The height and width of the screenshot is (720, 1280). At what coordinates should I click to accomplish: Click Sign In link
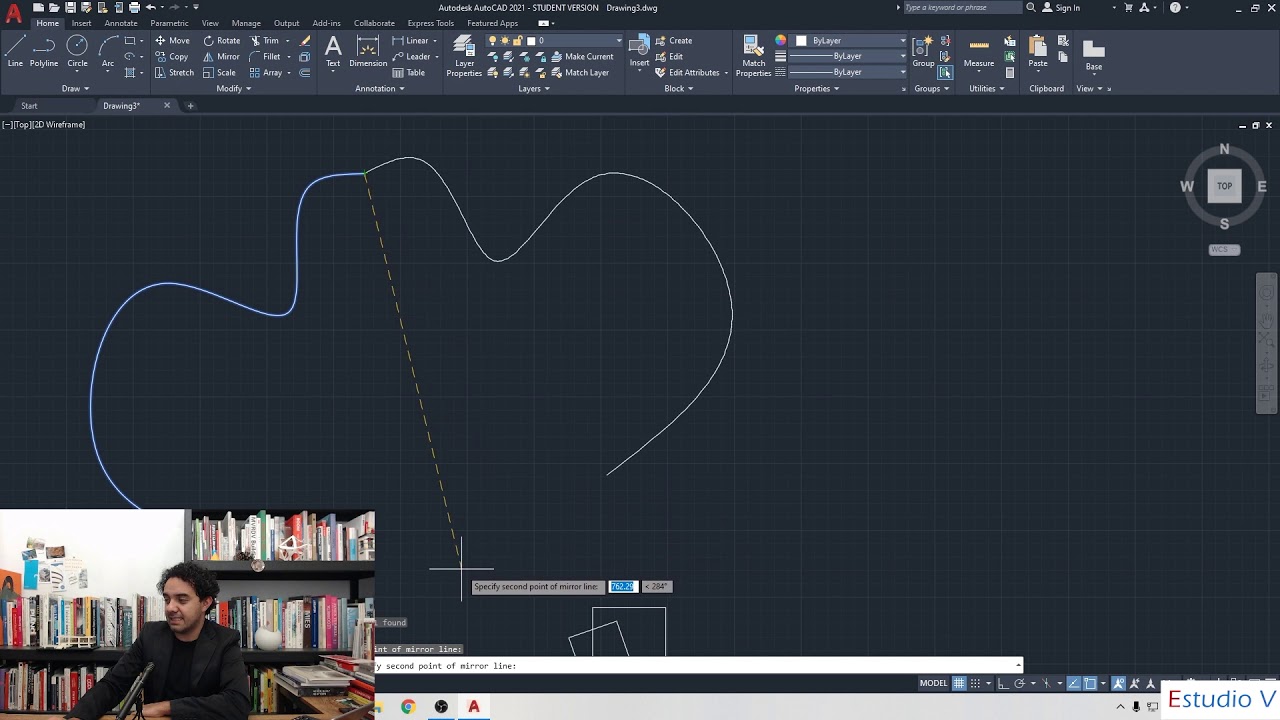click(1061, 7)
